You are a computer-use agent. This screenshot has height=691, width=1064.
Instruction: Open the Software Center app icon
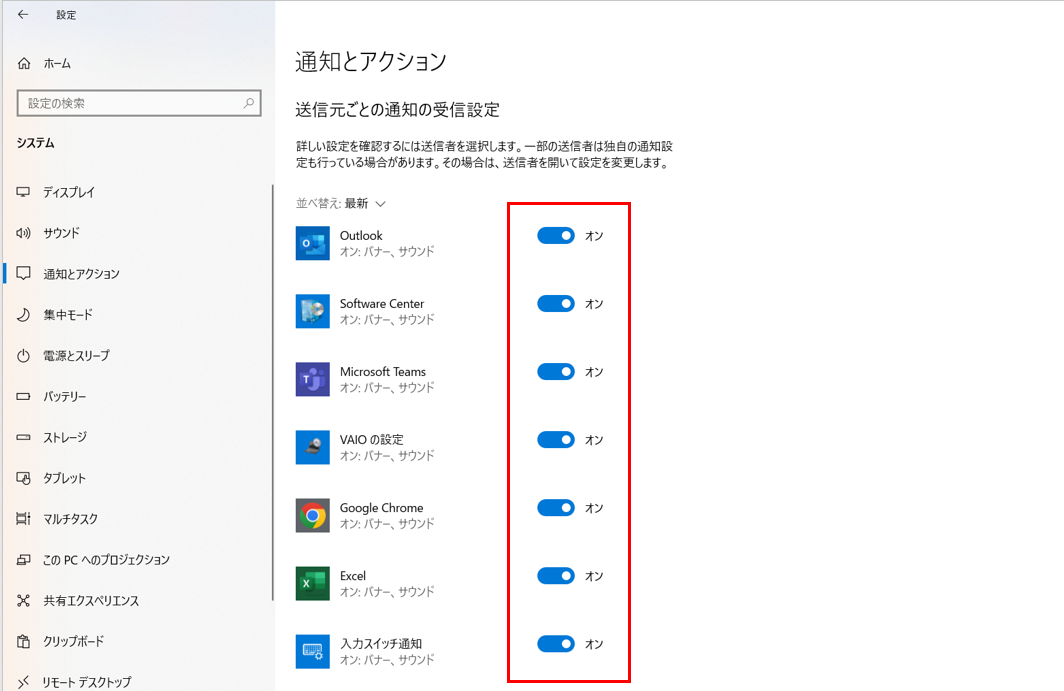[x=313, y=311]
